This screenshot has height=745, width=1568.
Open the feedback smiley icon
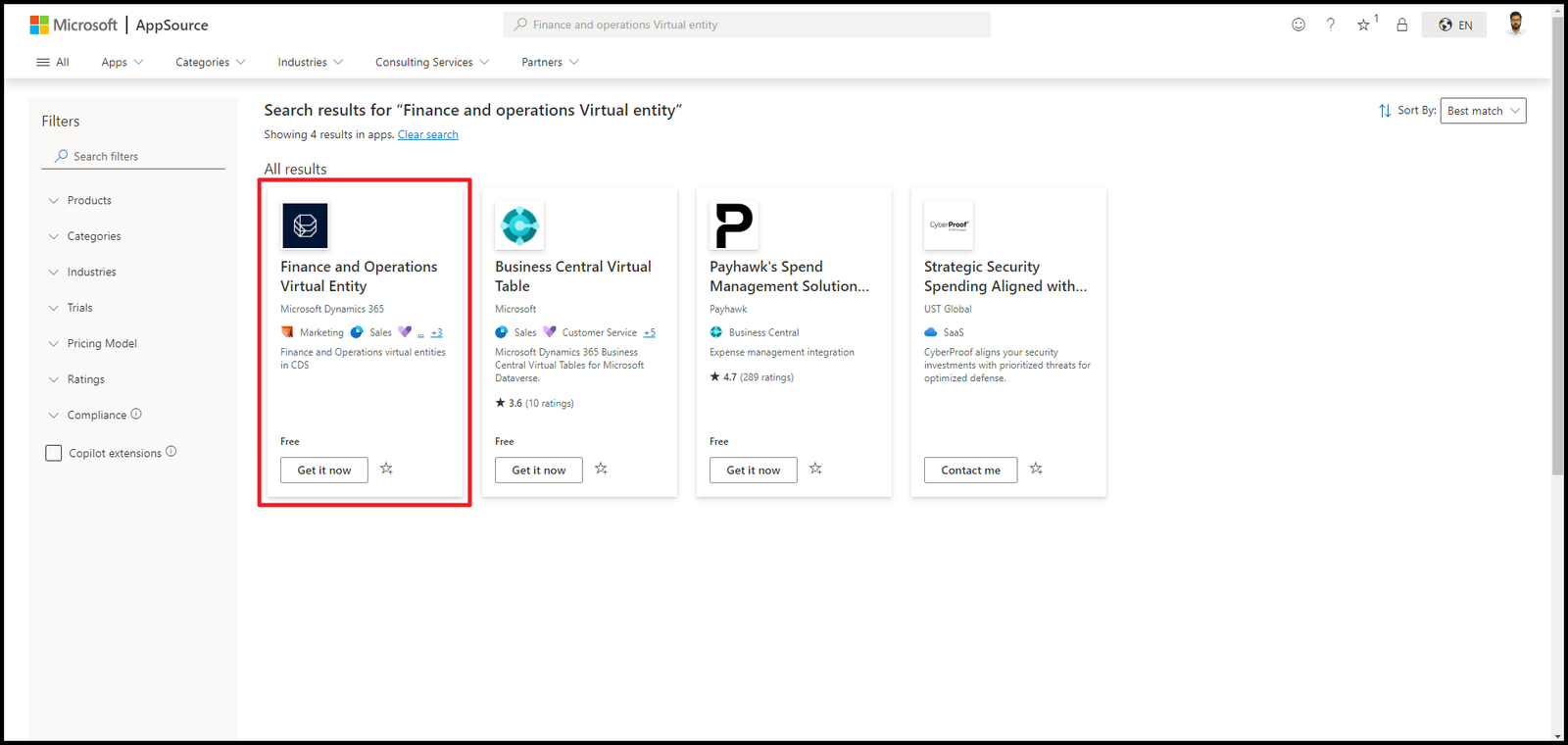[1298, 25]
